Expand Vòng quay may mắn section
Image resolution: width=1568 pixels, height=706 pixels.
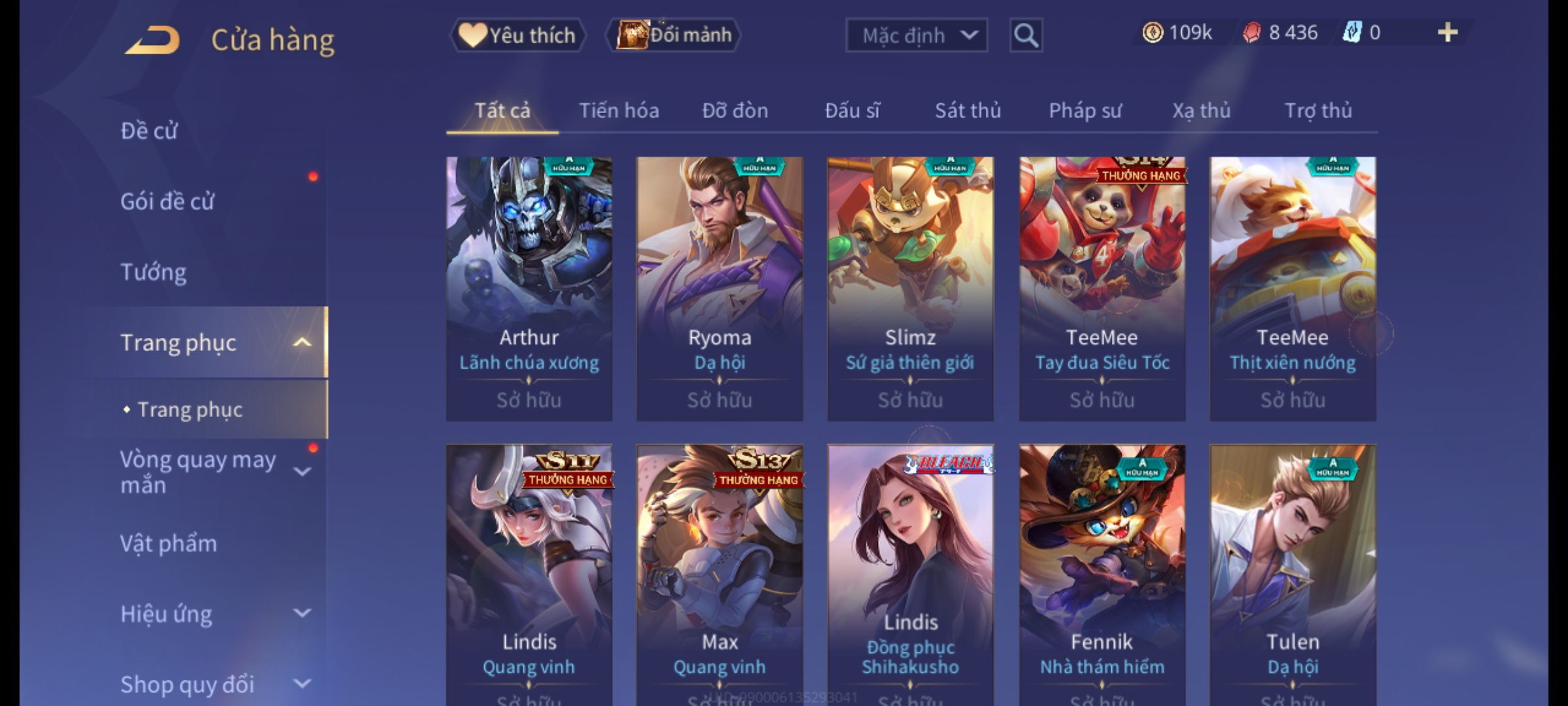point(302,471)
